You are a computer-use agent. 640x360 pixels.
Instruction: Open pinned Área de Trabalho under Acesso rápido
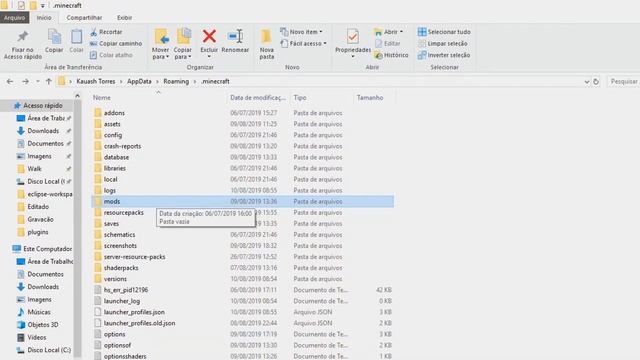[x=43, y=118]
